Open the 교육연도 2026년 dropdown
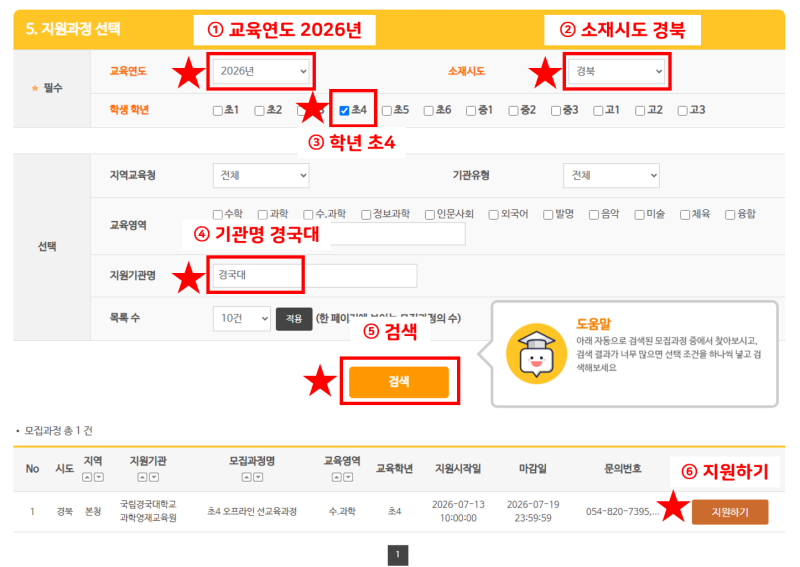800x567 pixels. click(261, 71)
